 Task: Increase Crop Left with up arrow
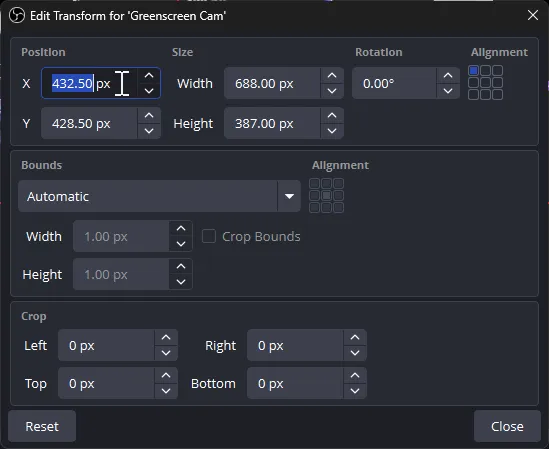point(166,337)
